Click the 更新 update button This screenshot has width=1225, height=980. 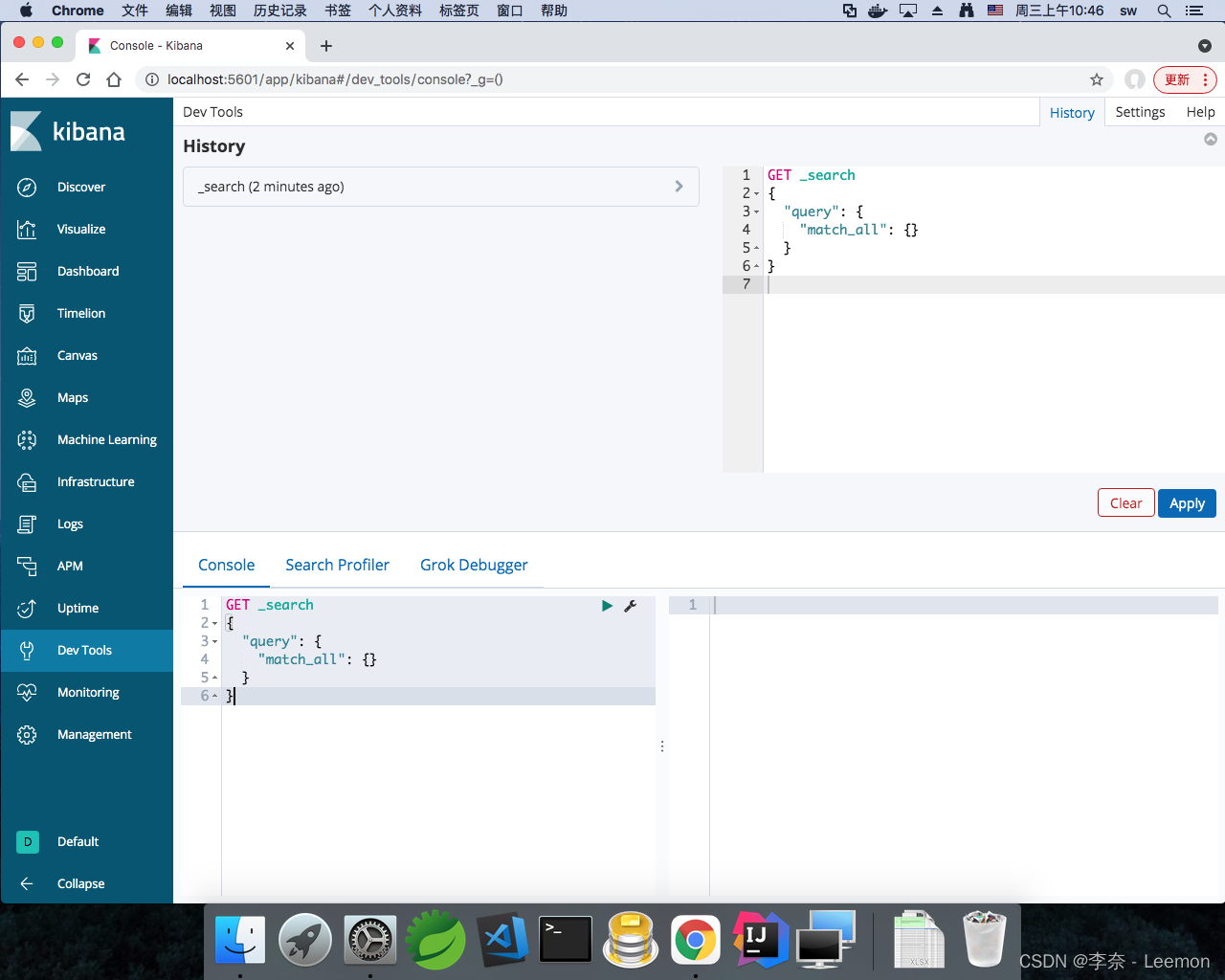pyautogui.click(x=1185, y=79)
